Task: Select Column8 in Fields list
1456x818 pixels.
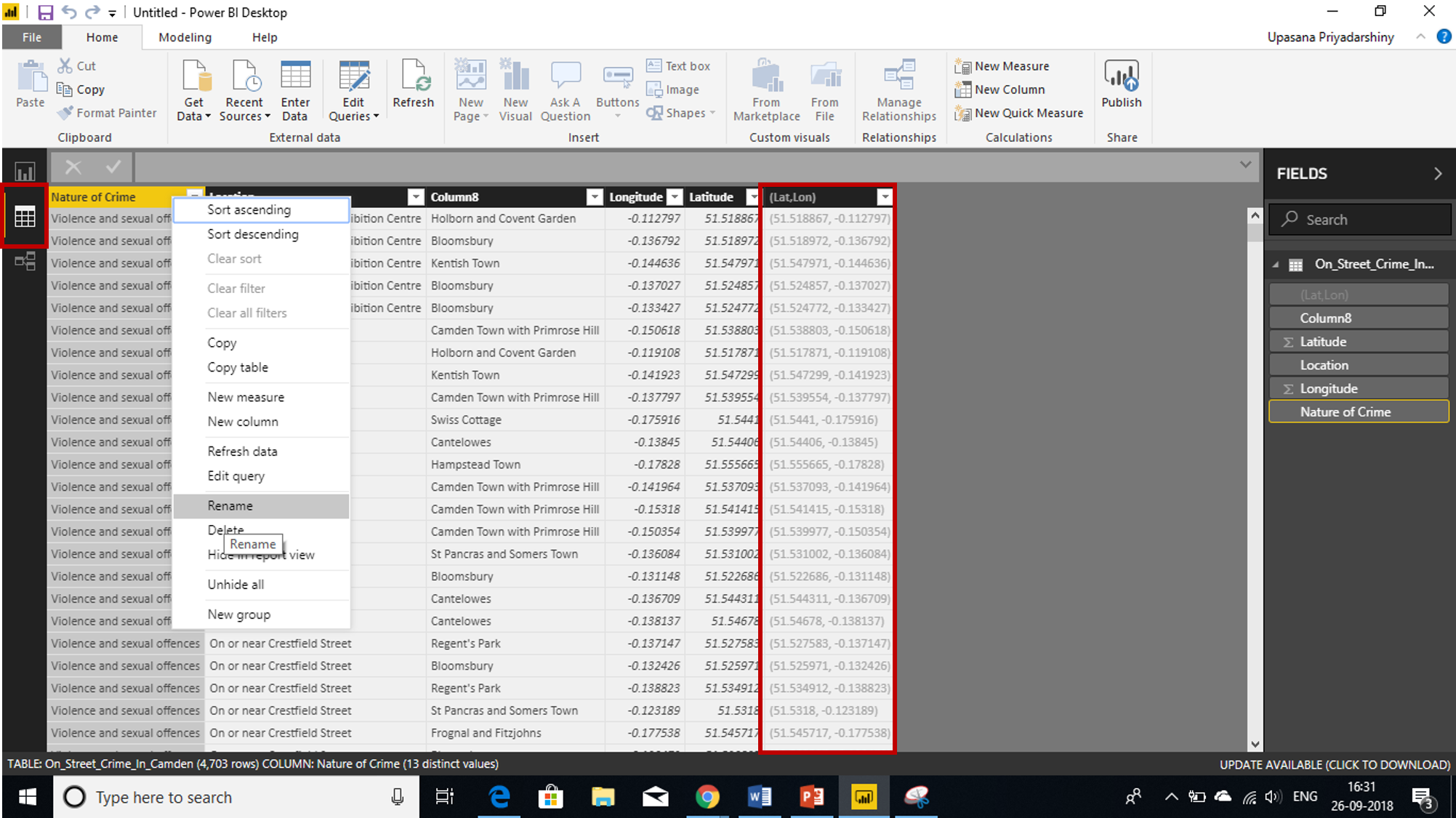Action: (1359, 318)
